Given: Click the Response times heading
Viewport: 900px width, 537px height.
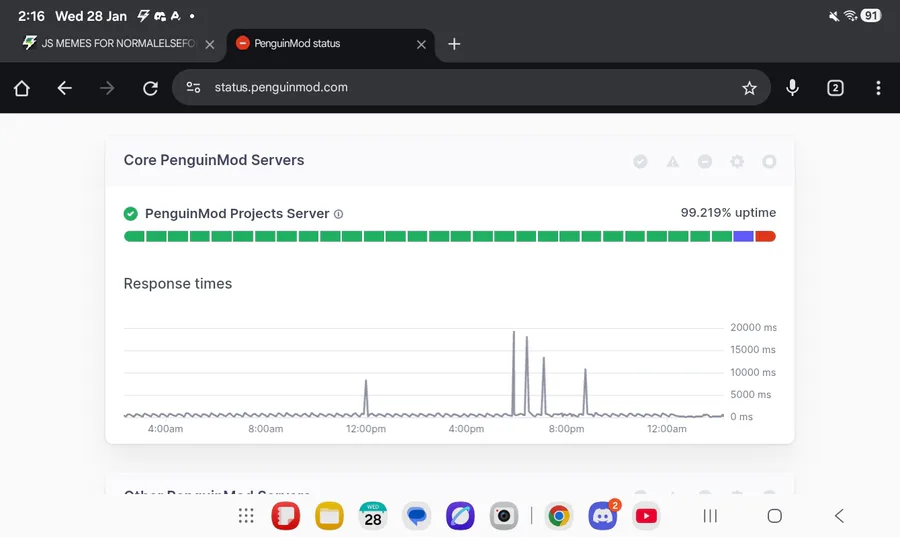Looking at the screenshot, I should (x=178, y=283).
